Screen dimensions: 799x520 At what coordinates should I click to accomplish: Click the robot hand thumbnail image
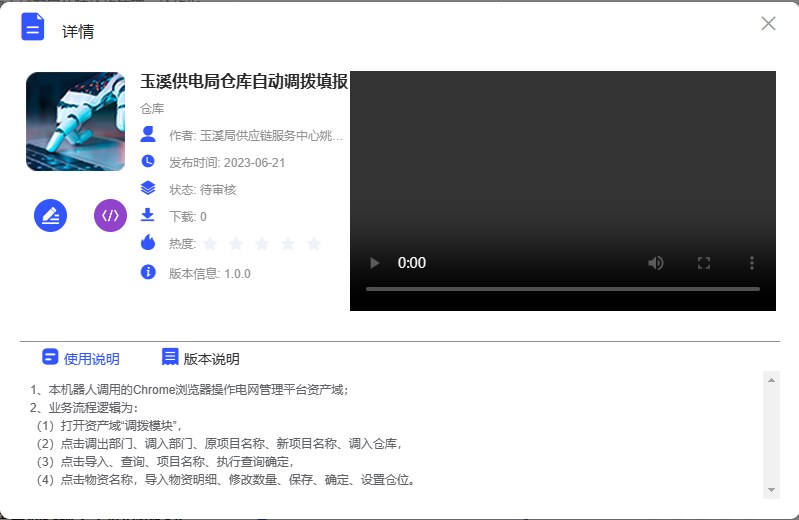tap(75, 121)
